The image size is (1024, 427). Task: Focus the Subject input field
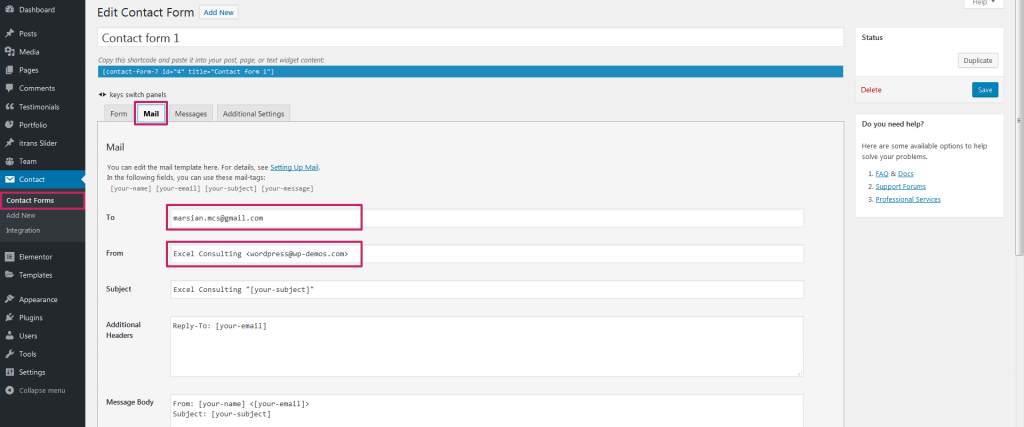point(486,289)
